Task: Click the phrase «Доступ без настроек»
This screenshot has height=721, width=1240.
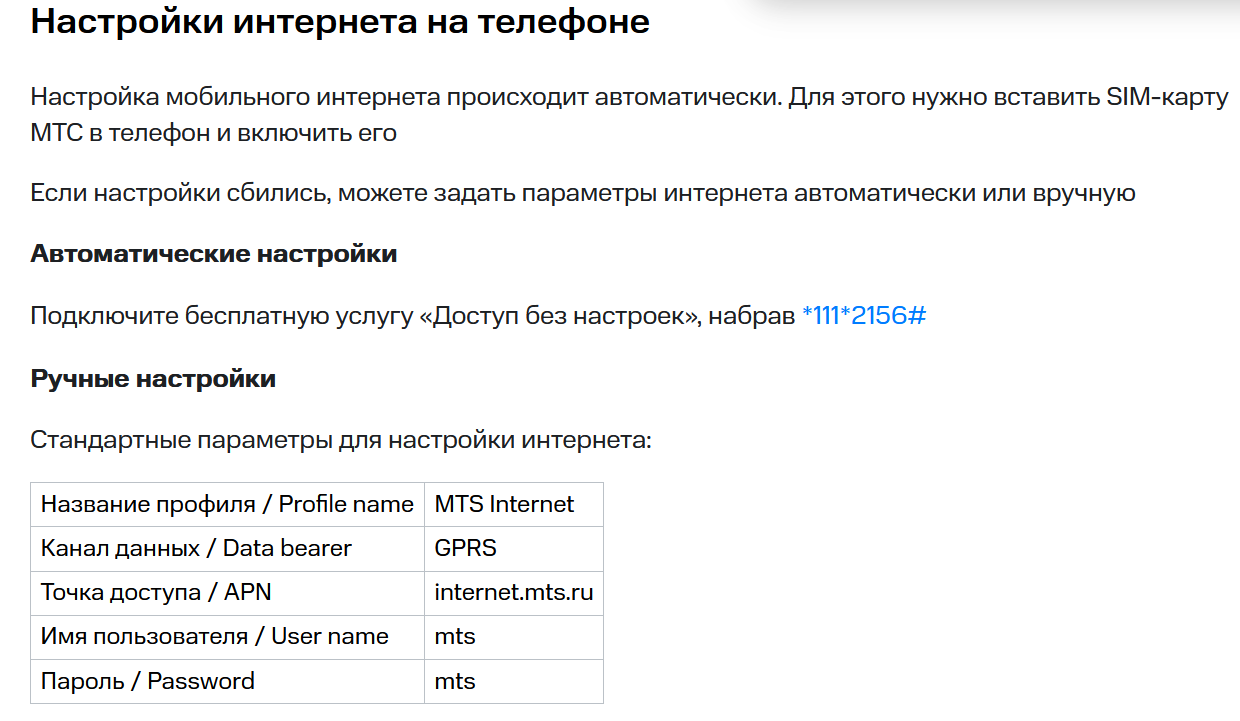Action: tap(561, 316)
